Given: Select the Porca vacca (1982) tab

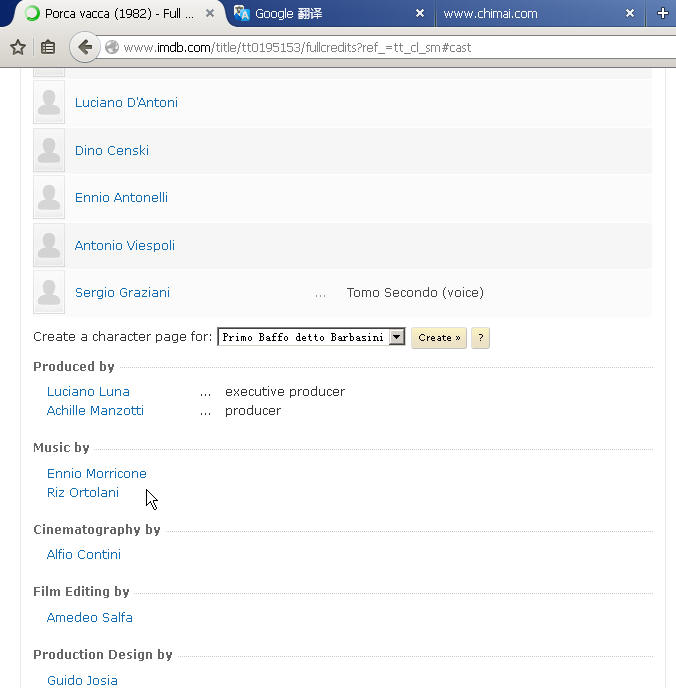Looking at the screenshot, I should [119, 14].
